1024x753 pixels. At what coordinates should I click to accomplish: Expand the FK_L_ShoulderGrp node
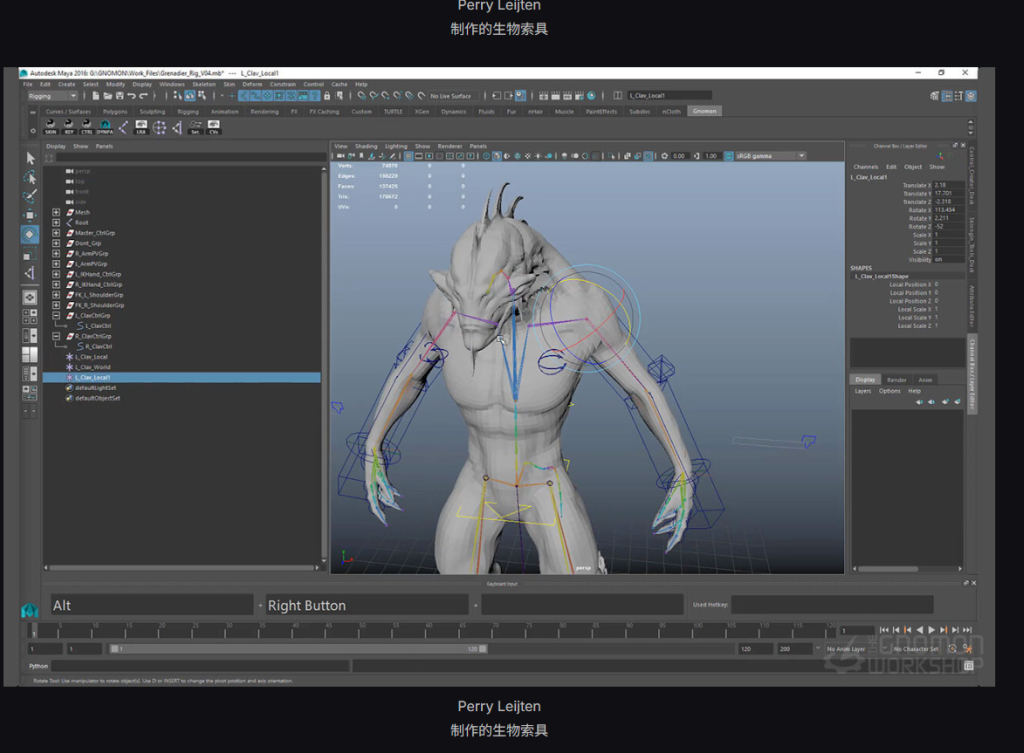click(56, 295)
